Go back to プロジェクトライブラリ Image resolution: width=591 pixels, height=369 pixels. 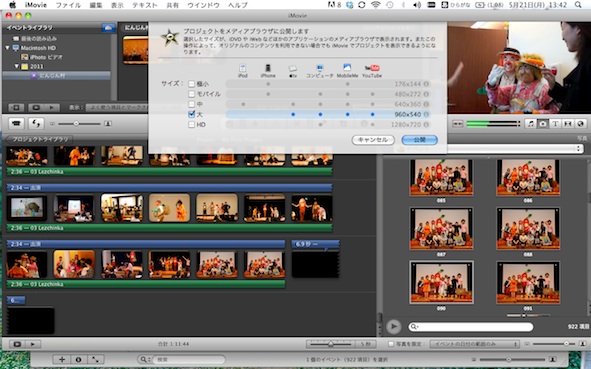click(39, 139)
